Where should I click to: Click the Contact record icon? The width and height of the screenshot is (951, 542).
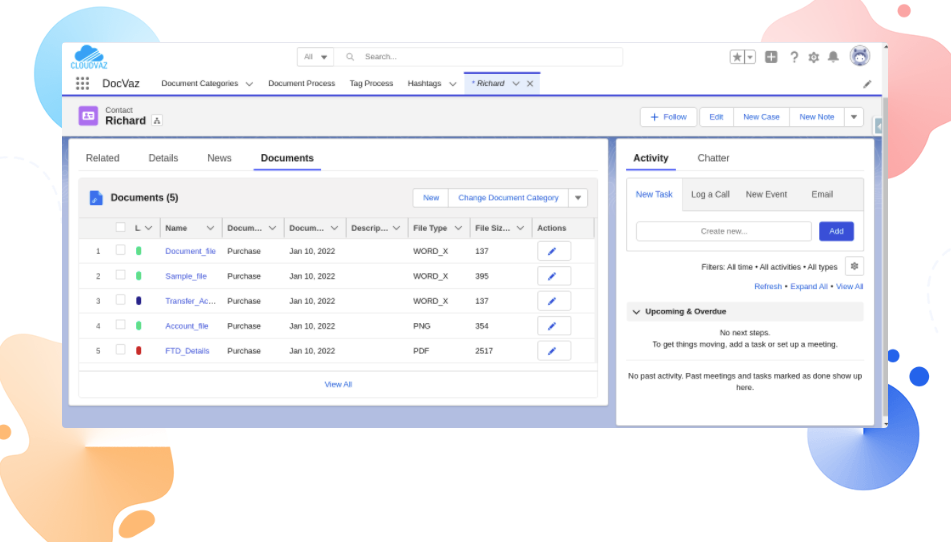[x=88, y=116]
